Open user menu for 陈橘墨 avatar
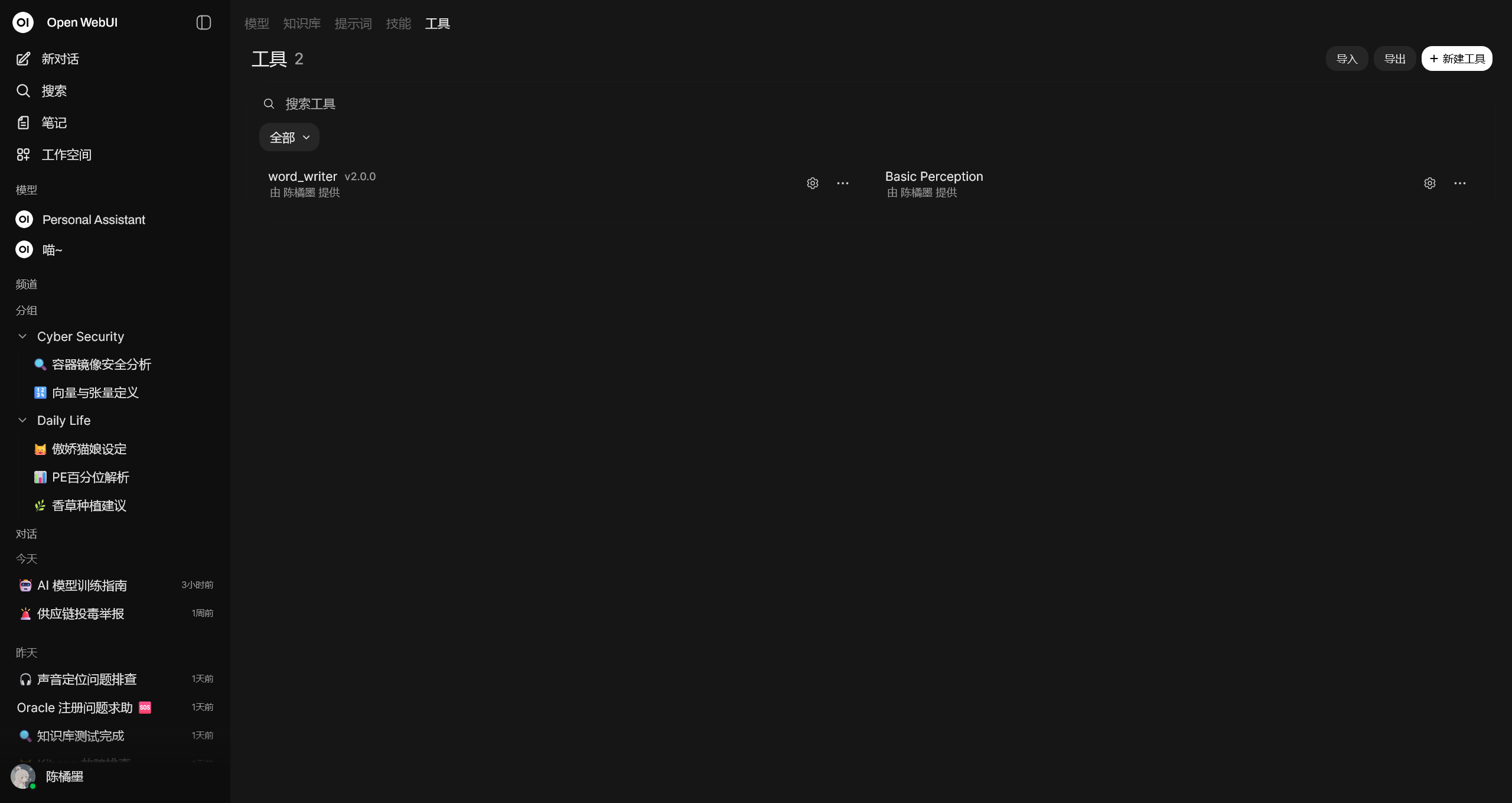The image size is (1512, 803). coord(23,776)
